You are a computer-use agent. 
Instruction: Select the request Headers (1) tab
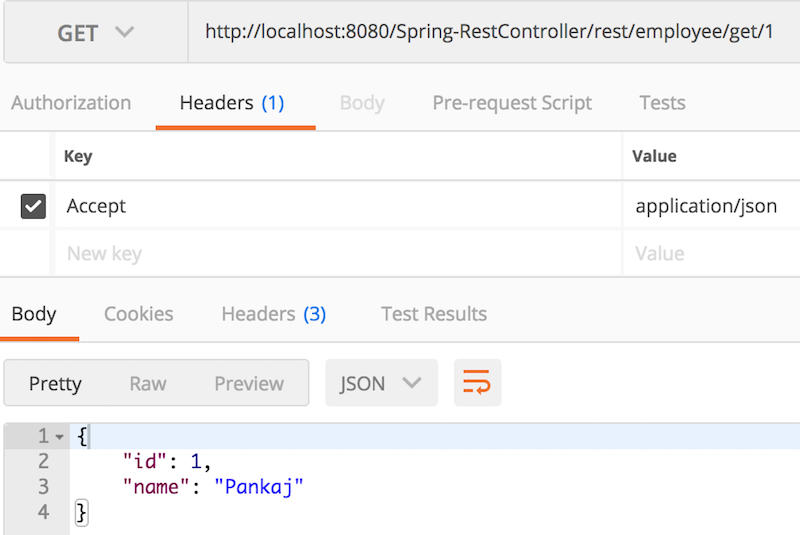232,103
